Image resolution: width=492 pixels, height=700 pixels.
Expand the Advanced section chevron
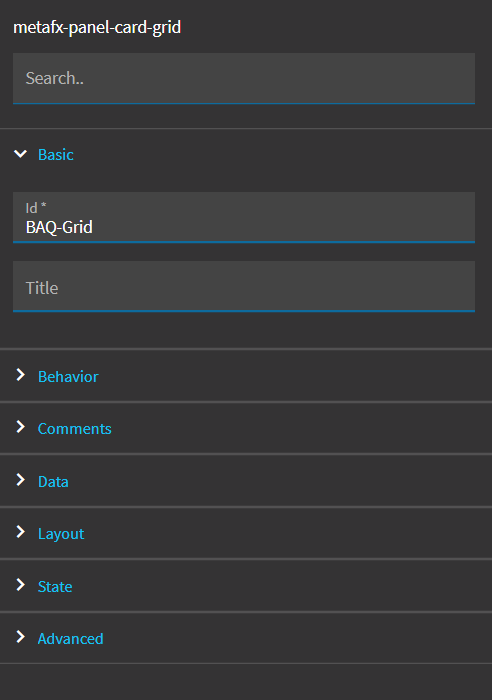21,637
